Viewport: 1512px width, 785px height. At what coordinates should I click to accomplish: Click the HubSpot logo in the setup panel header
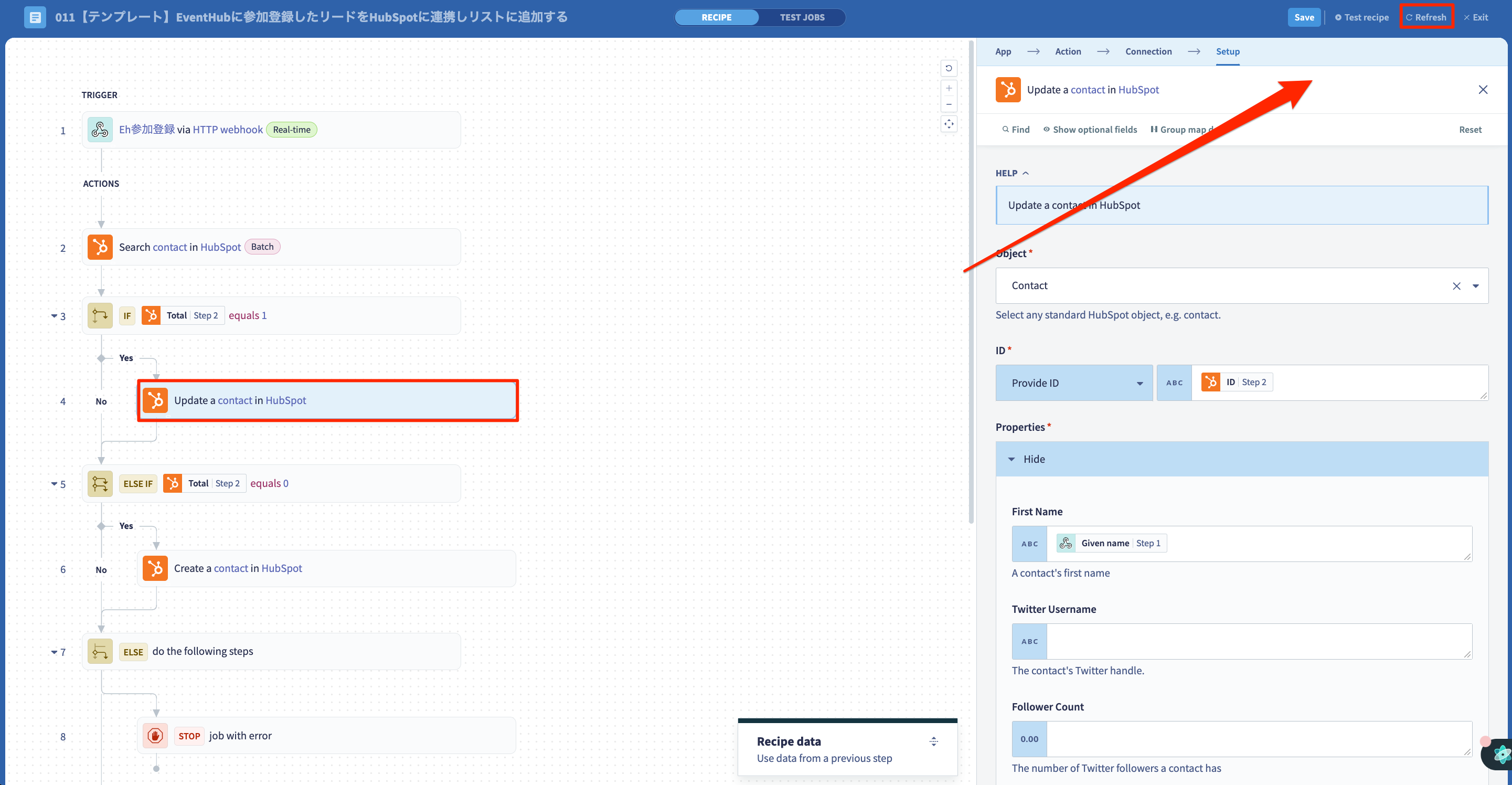click(1008, 90)
